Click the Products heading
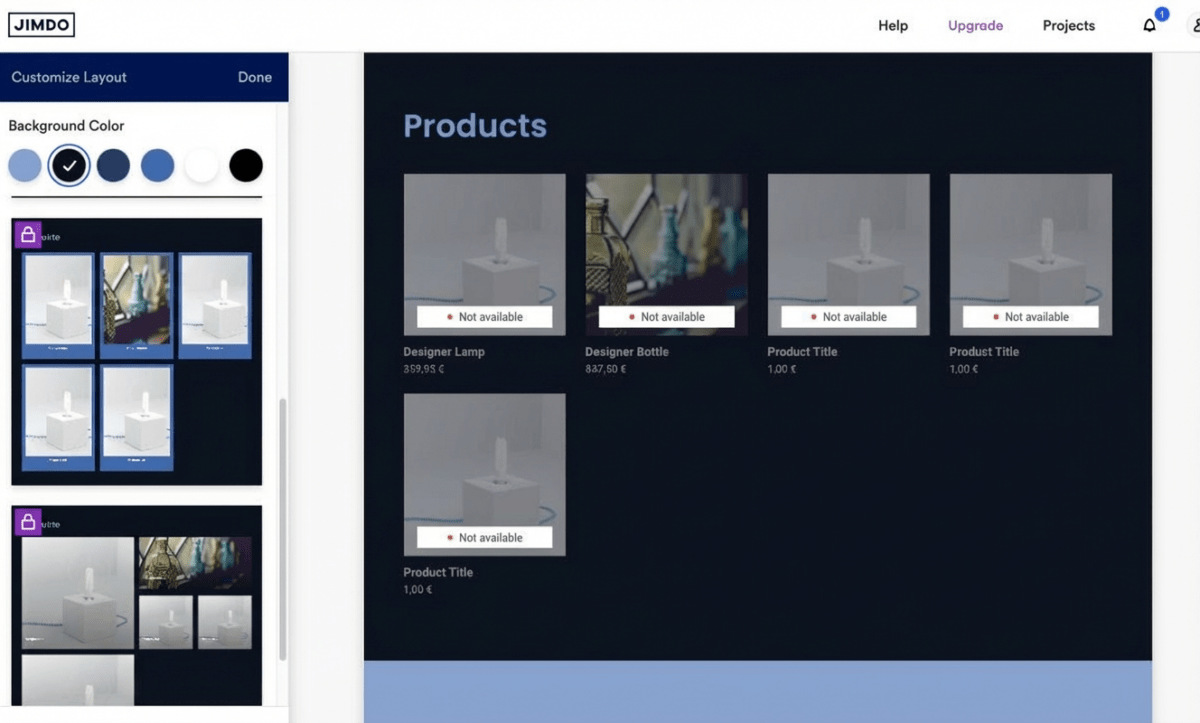Image resolution: width=1200 pixels, height=723 pixels. pyautogui.click(x=475, y=126)
